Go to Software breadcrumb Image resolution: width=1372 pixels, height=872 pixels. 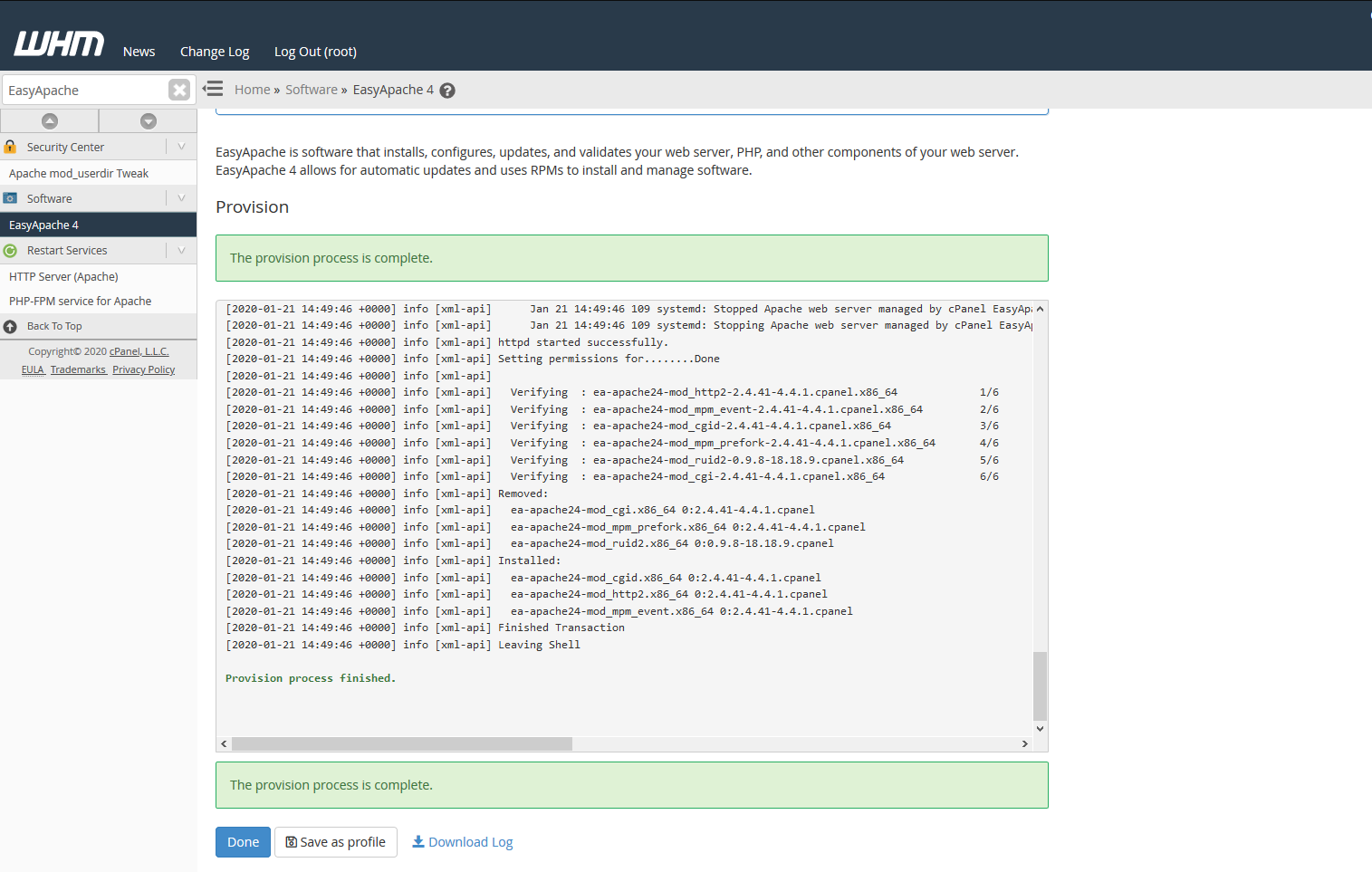tap(312, 90)
